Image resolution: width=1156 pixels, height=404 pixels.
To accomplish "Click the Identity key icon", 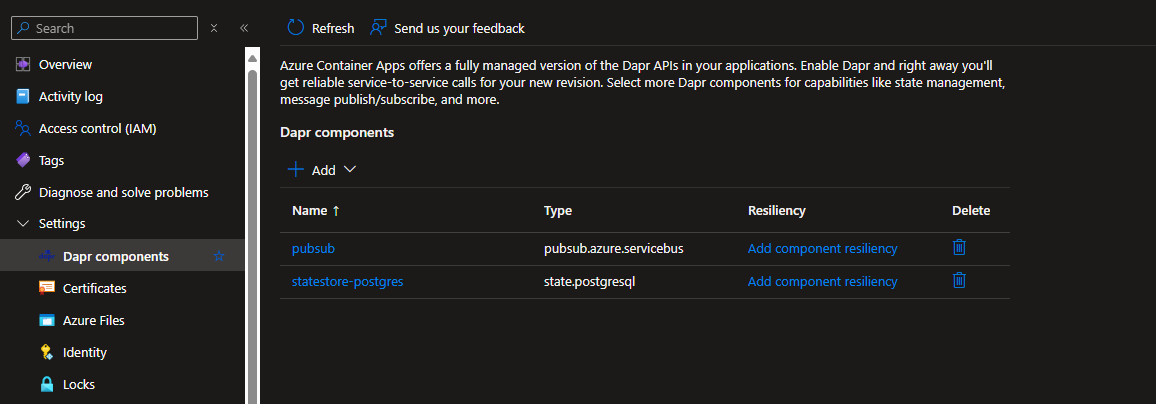I will click(47, 352).
